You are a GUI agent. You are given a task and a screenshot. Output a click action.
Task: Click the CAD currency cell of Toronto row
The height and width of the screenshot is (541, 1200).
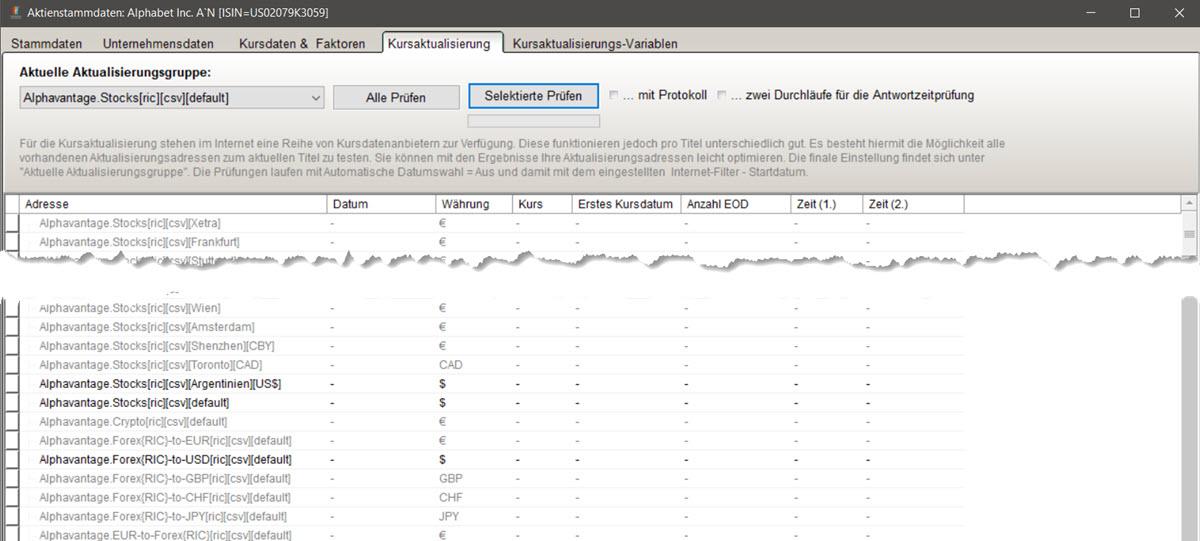click(x=450, y=365)
